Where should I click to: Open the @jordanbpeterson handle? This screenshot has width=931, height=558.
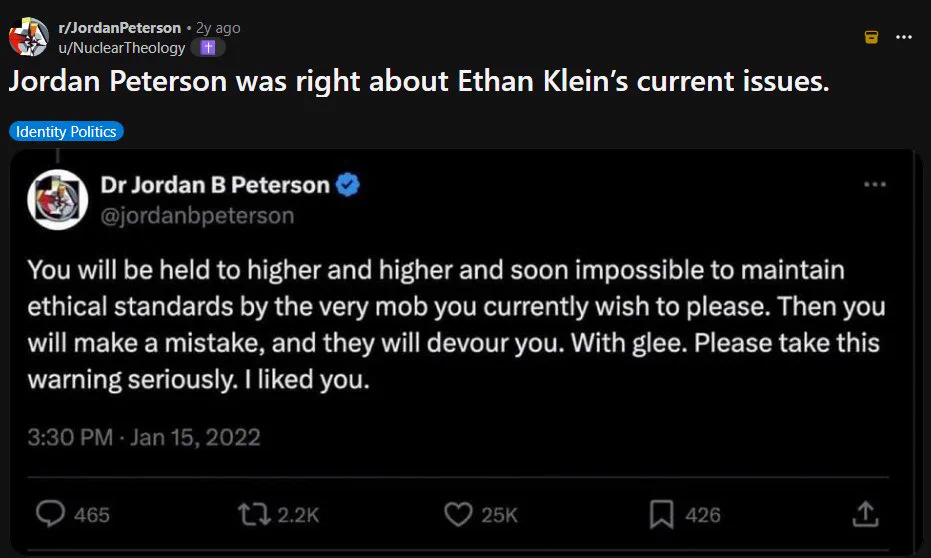click(197, 215)
